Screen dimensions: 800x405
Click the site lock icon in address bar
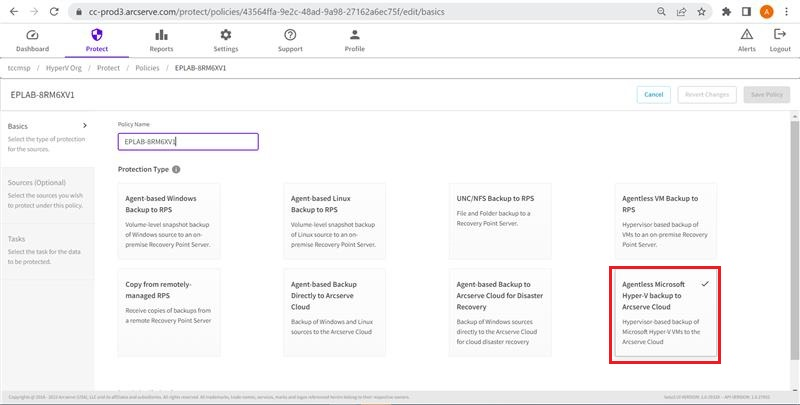(x=79, y=11)
